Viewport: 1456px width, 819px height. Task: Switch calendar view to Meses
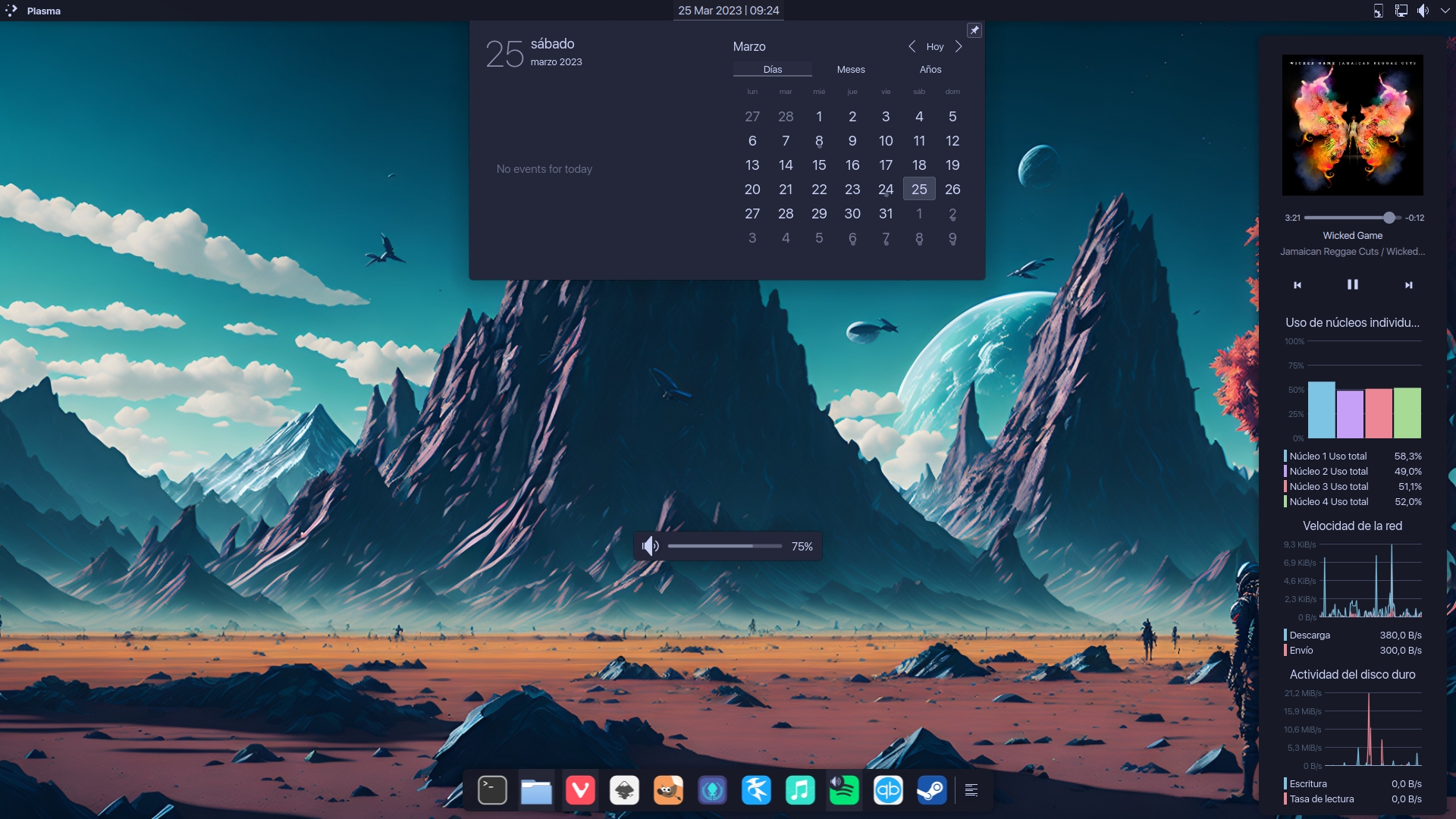click(x=851, y=69)
